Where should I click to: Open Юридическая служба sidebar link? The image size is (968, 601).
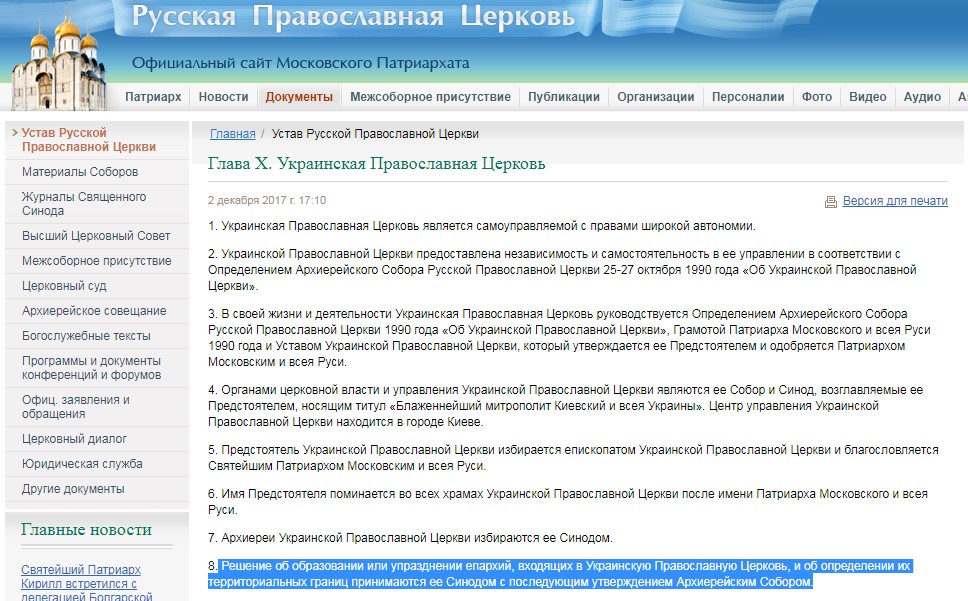pos(82,464)
